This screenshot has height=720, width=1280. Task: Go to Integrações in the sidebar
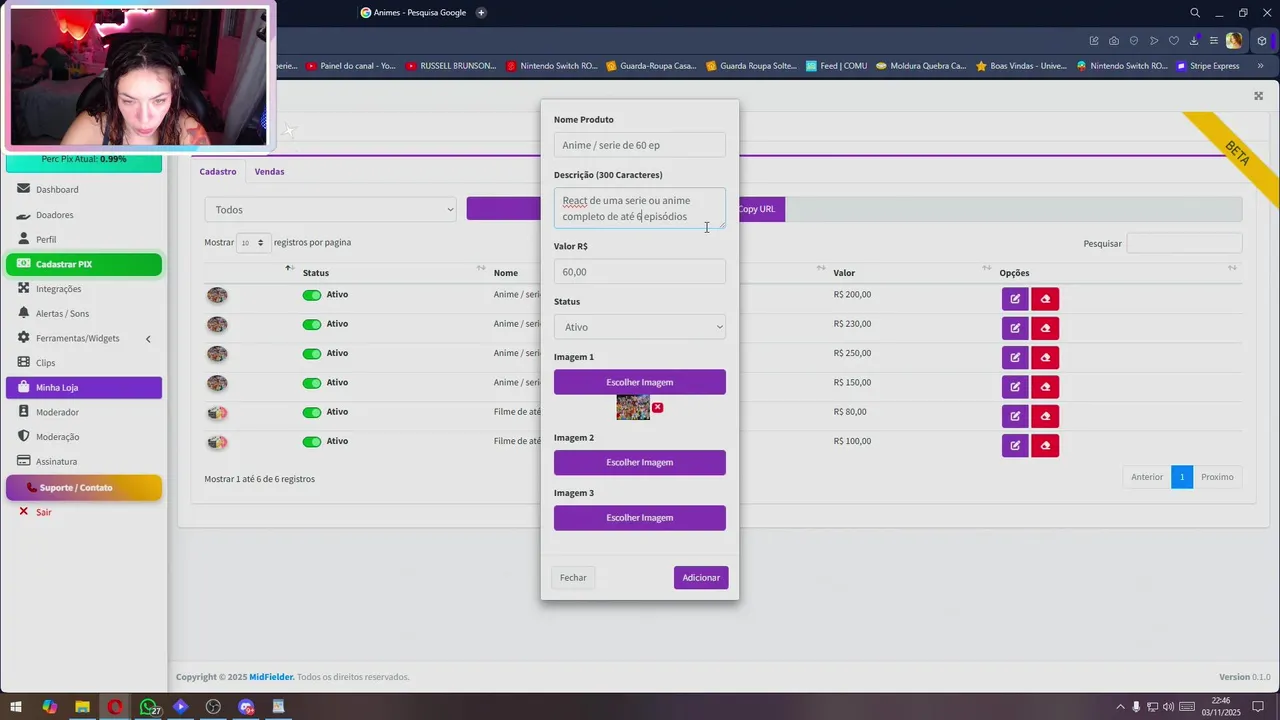[x=59, y=289]
